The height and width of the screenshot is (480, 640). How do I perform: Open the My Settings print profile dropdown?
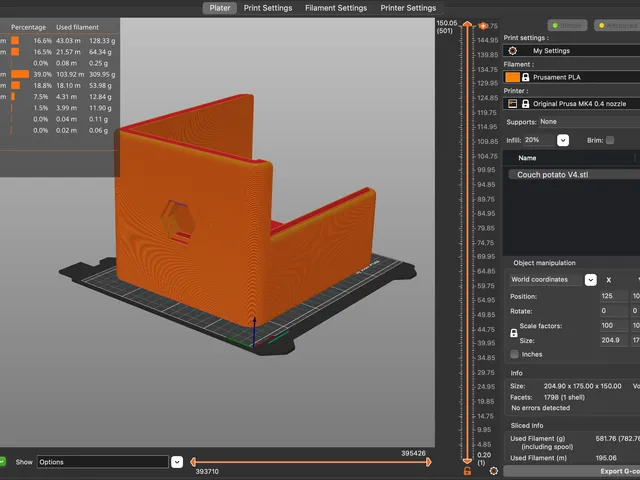[x=571, y=51]
